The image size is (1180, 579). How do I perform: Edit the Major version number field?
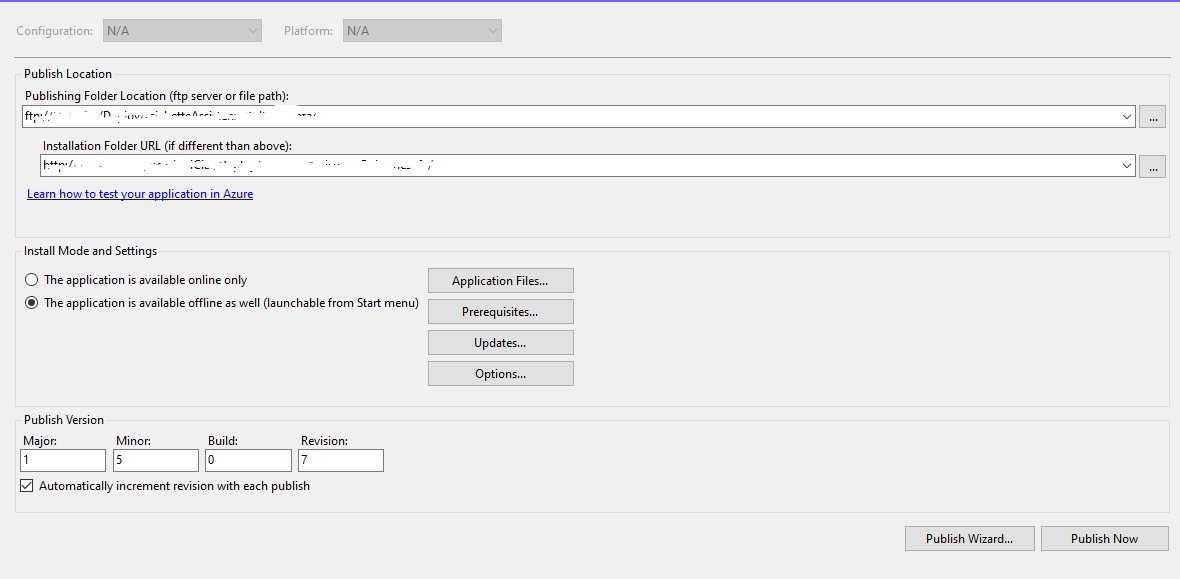point(62,460)
